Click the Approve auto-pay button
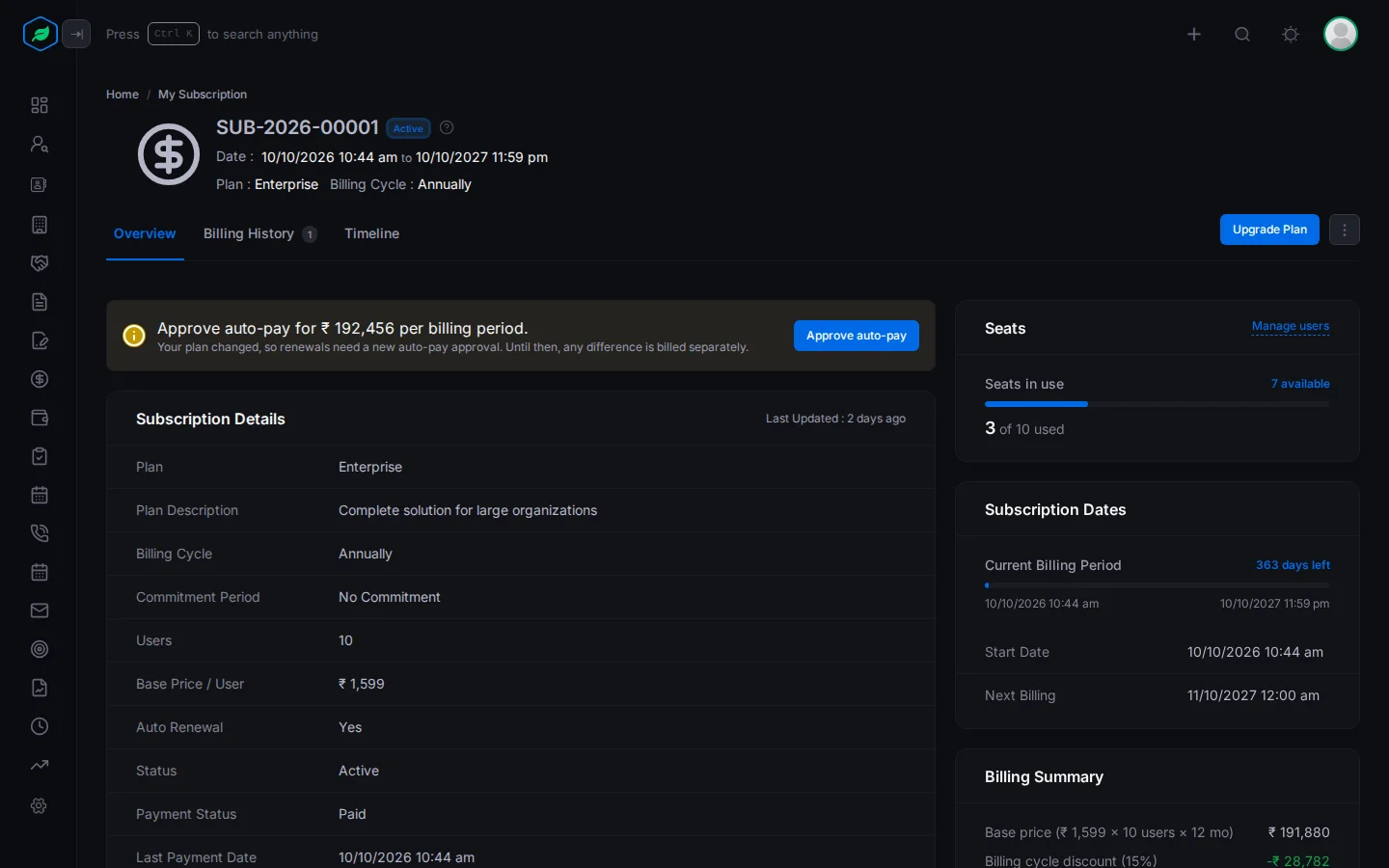 [857, 336]
